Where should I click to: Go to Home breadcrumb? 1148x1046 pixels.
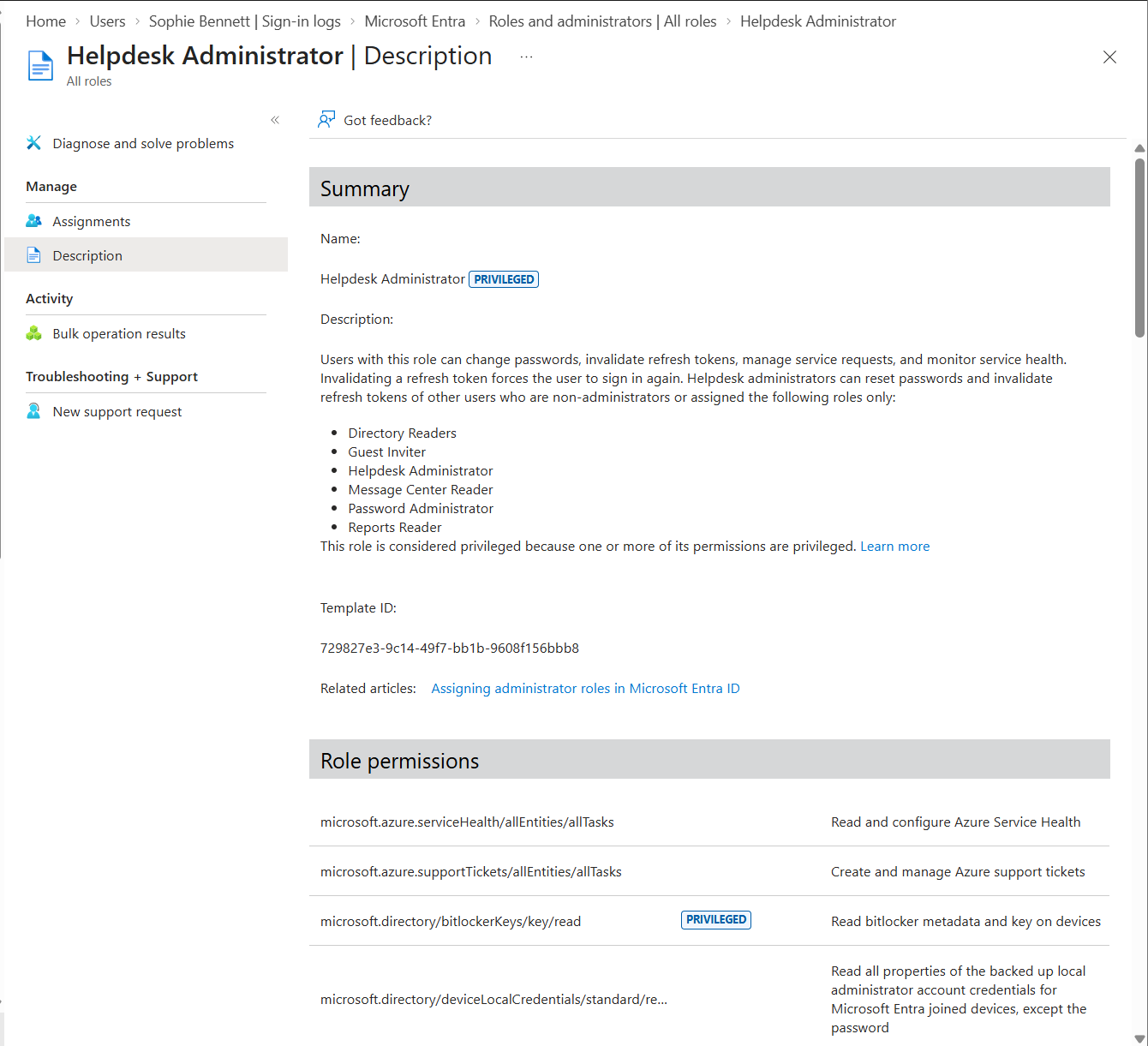(x=45, y=21)
